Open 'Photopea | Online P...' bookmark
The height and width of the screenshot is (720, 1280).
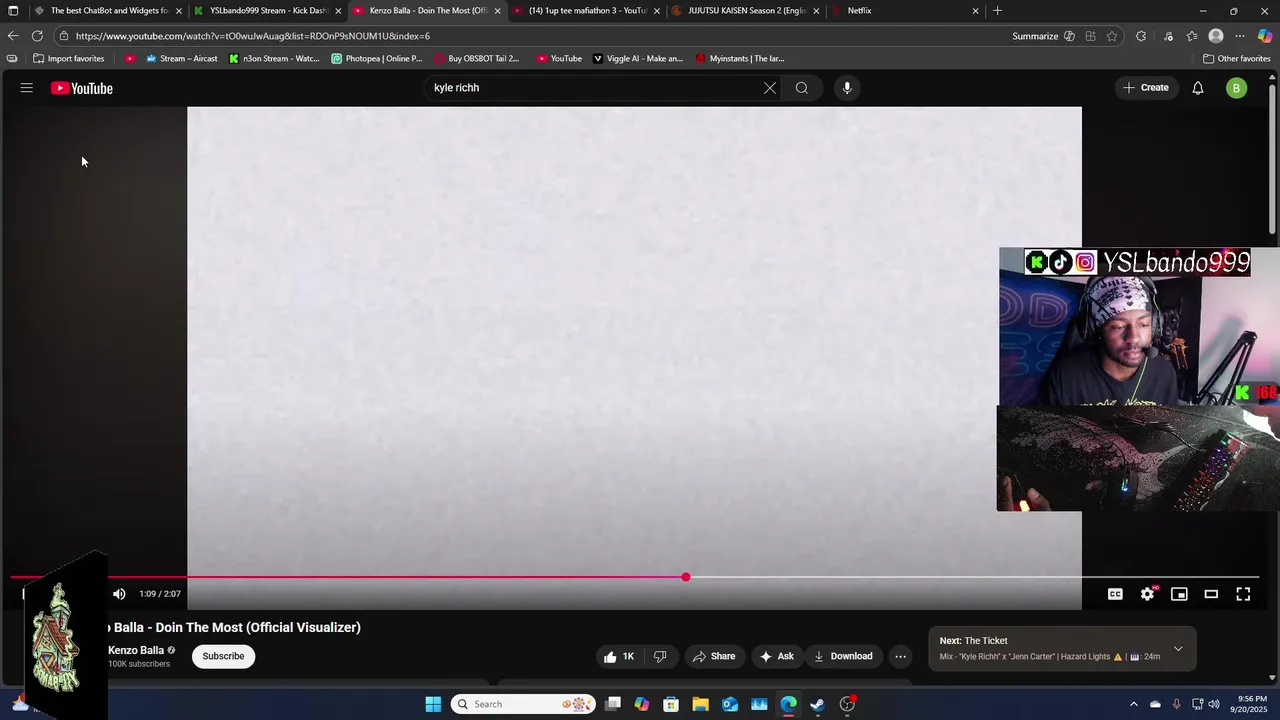[377, 58]
